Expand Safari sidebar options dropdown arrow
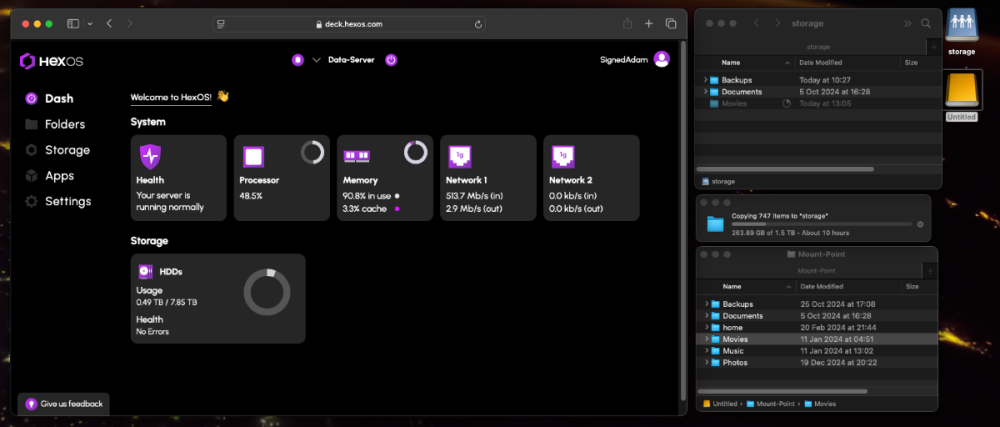Viewport: 1000px width, 427px height. (90, 23)
